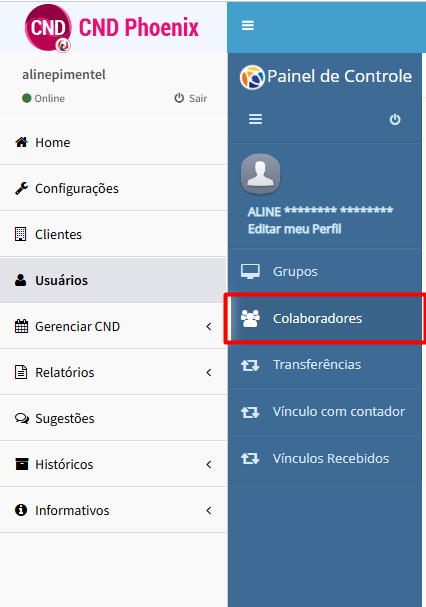Expand the Históricos submenu chevron

pos(209,464)
